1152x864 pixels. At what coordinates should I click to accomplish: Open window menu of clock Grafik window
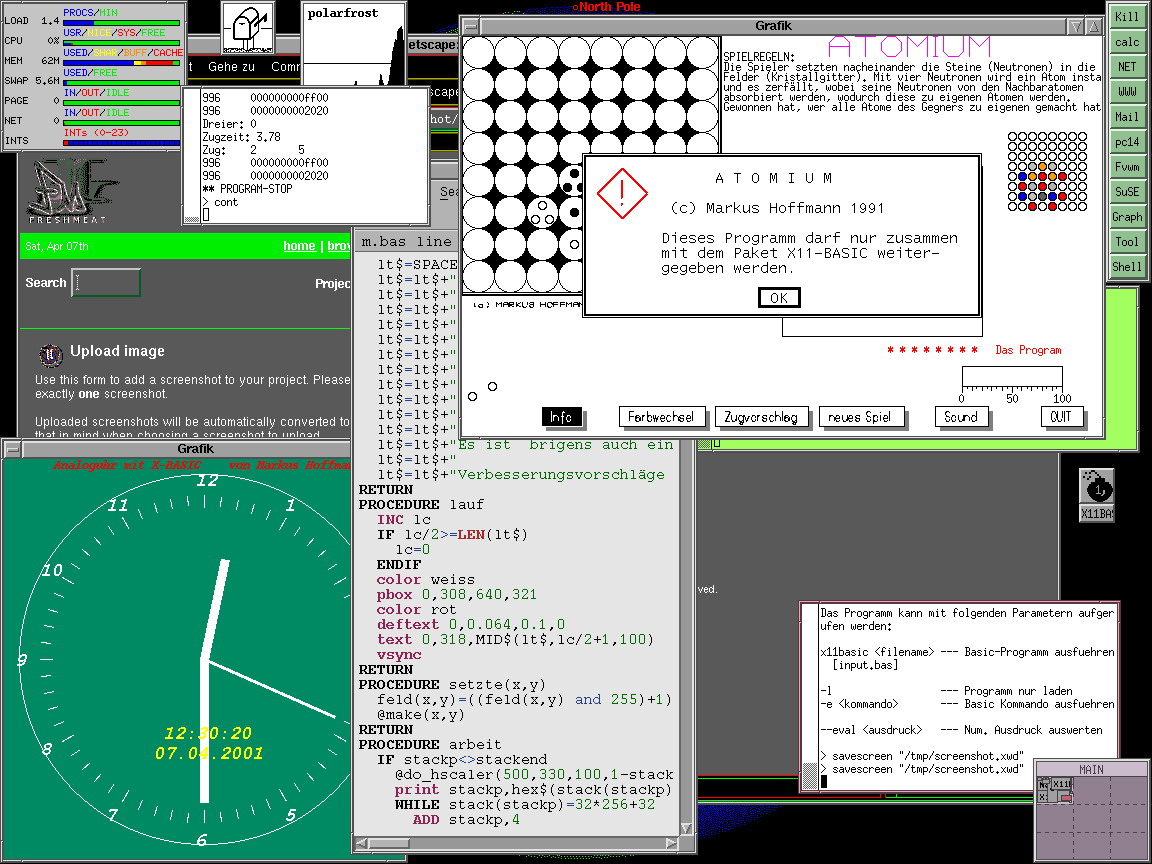(12, 449)
